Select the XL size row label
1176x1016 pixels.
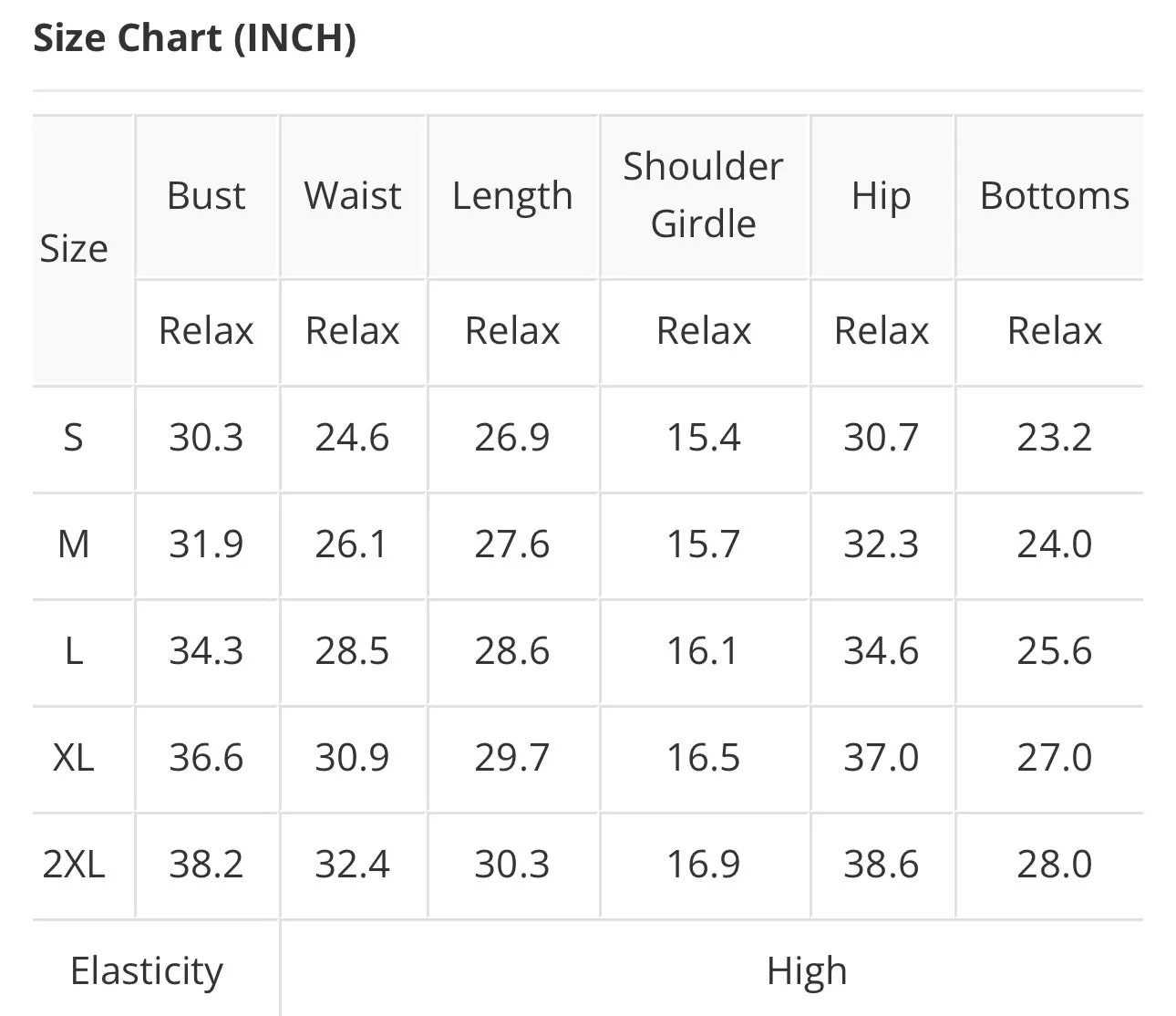tap(74, 758)
